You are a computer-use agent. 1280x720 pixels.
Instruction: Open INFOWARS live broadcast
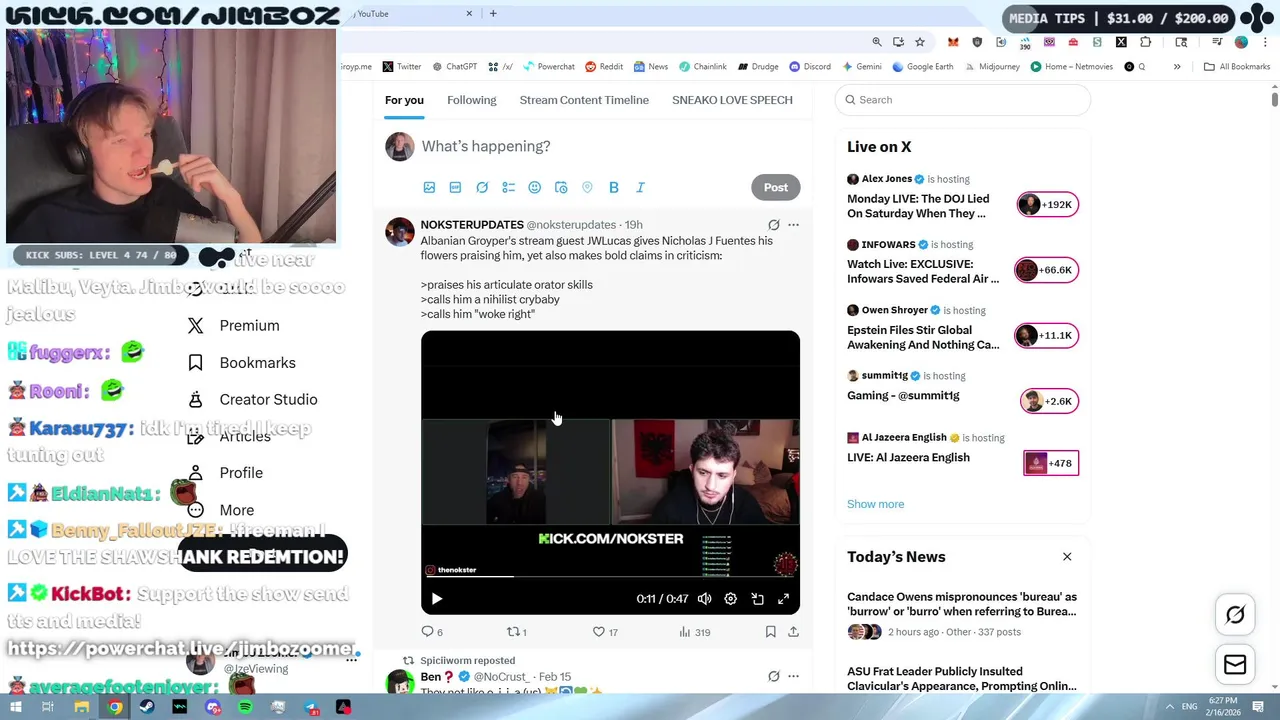[x=962, y=261]
